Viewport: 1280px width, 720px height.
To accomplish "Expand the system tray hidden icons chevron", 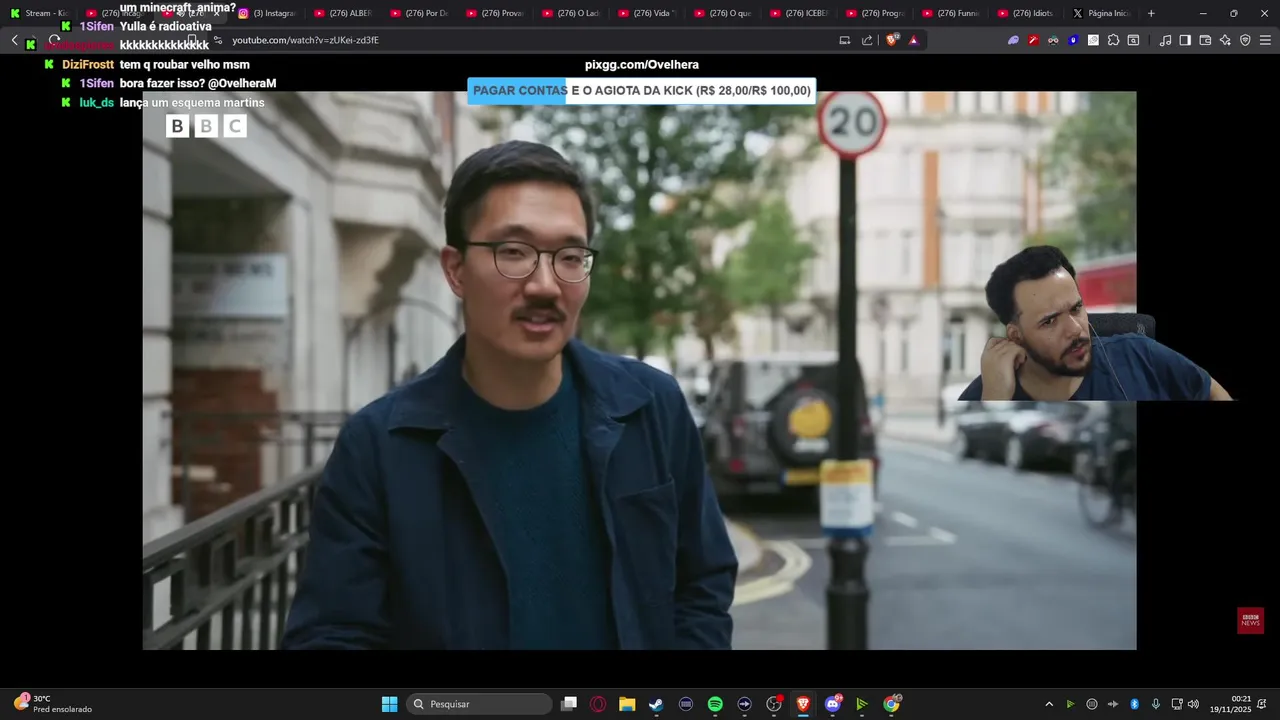I will coord(1049,704).
